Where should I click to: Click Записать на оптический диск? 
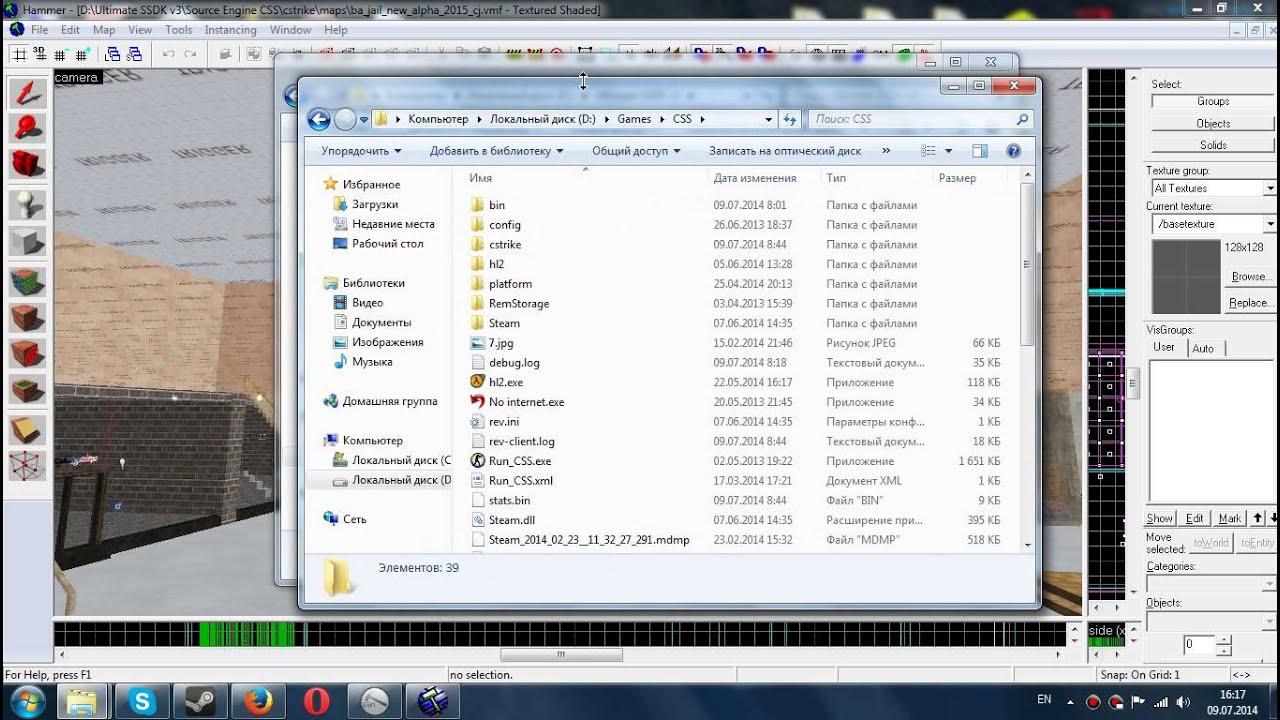point(785,151)
